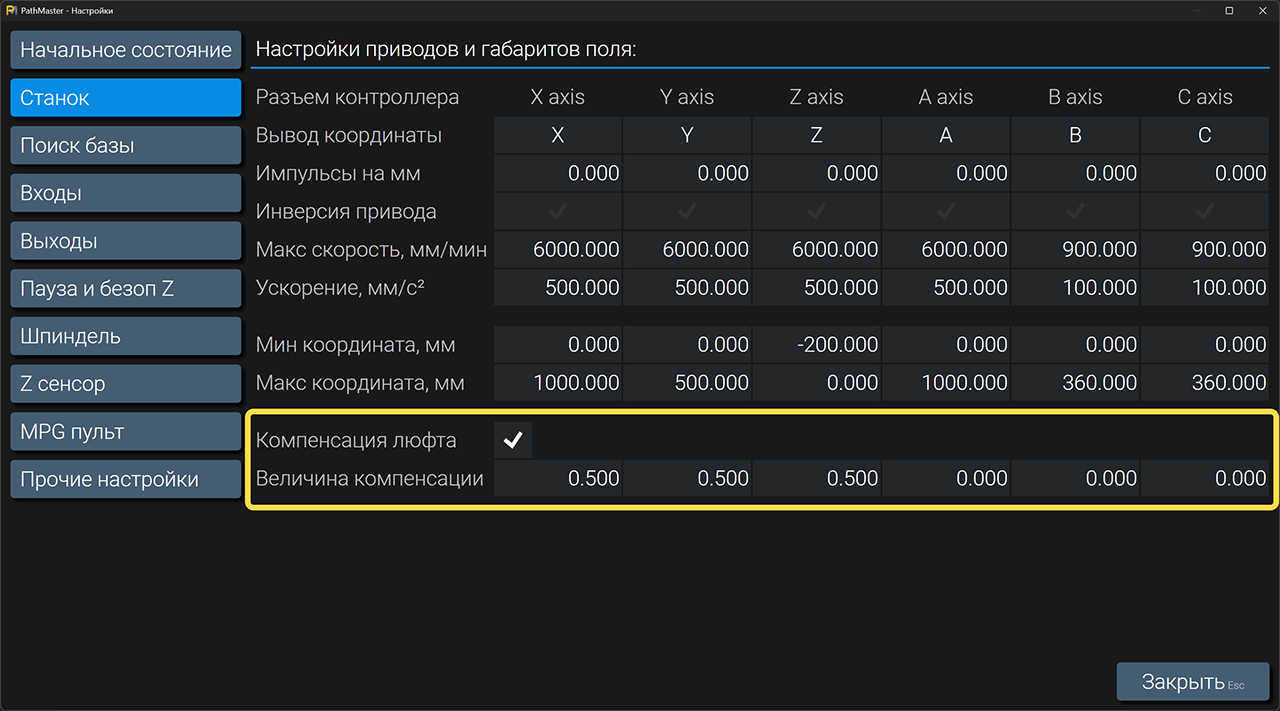Show the Прочие настройки tab
The width and height of the screenshot is (1280, 711).
126,479
